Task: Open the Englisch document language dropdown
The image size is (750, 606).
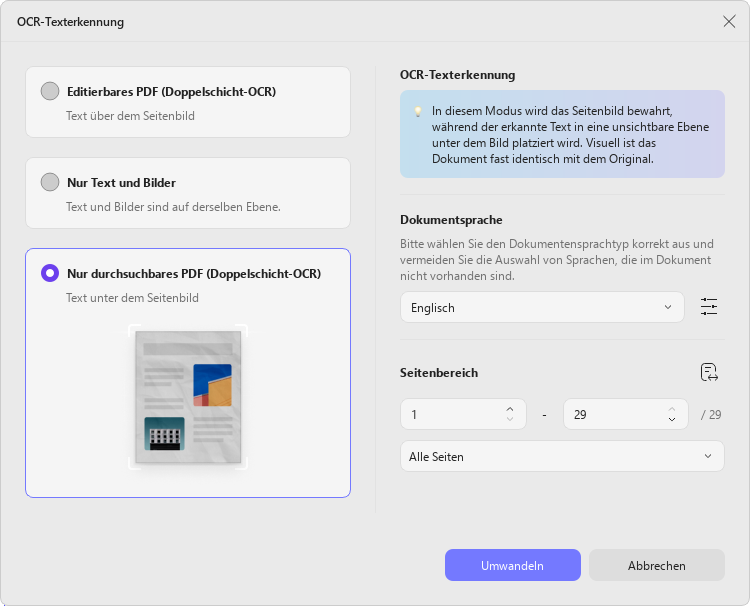Action: point(542,307)
